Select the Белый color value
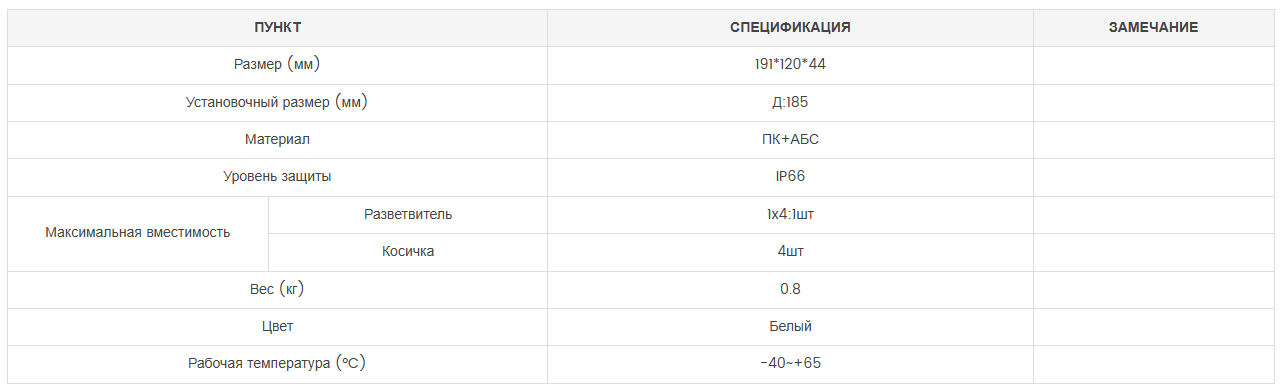This screenshot has height=390, width=1280. [790, 327]
